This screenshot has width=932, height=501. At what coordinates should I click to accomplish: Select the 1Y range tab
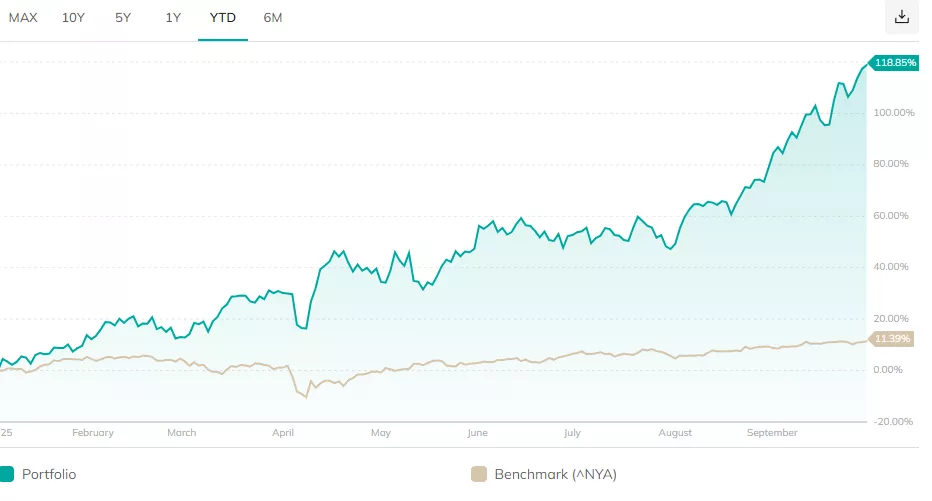click(173, 17)
